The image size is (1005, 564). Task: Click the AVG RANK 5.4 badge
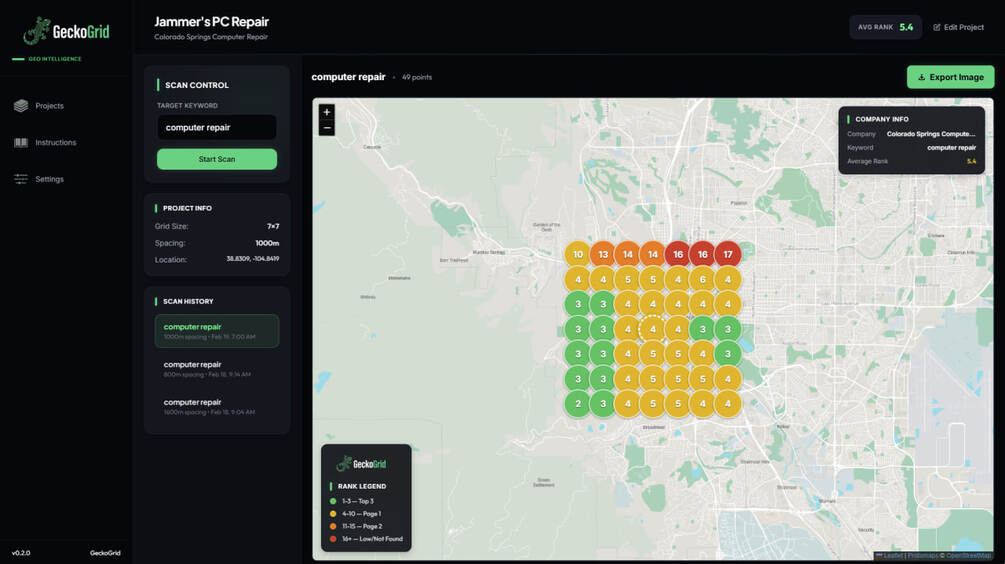[886, 27]
